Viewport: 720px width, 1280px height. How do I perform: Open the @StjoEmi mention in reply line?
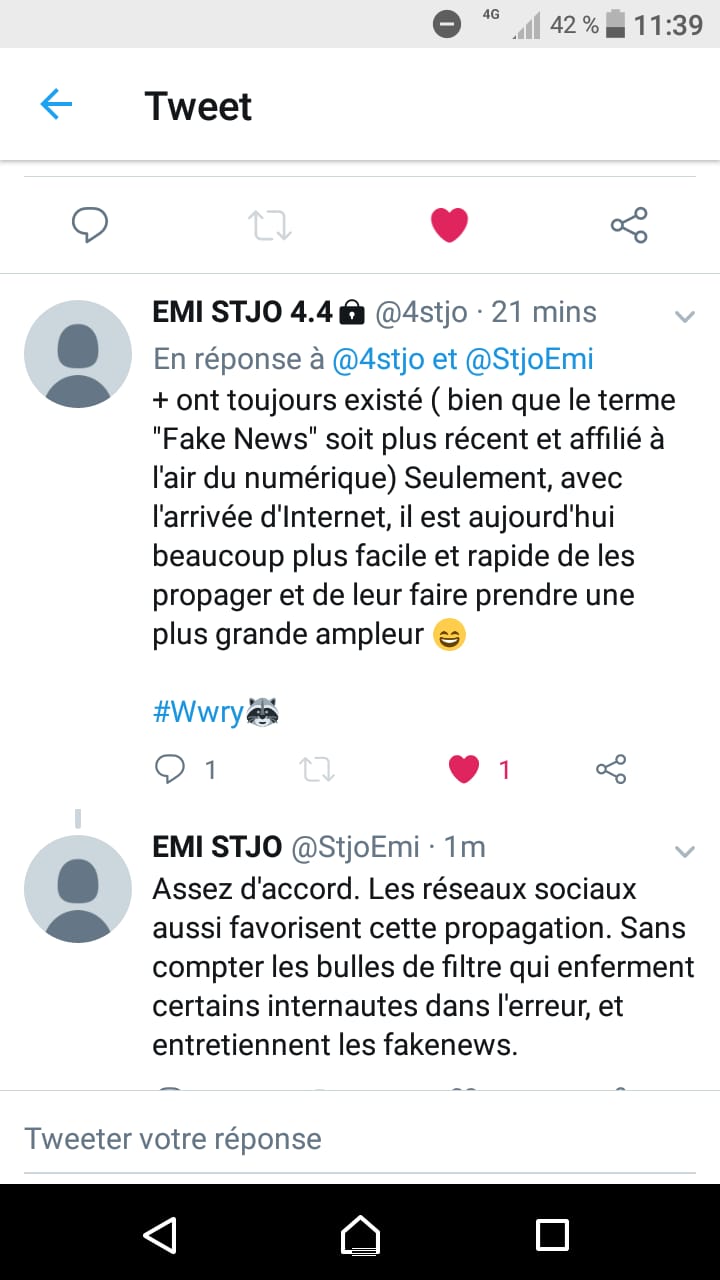(x=530, y=359)
